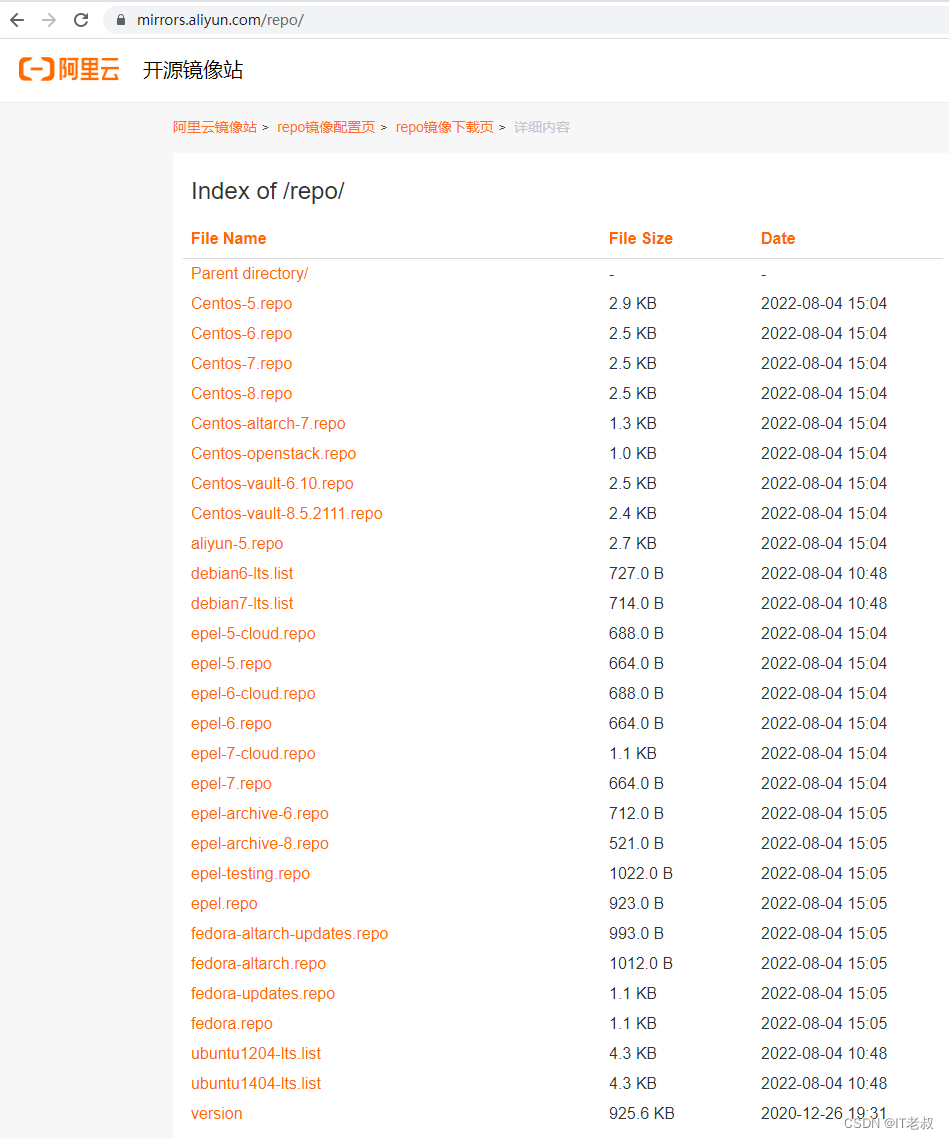Open epel-5.repo
949x1139 pixels.
pos(231,664)
